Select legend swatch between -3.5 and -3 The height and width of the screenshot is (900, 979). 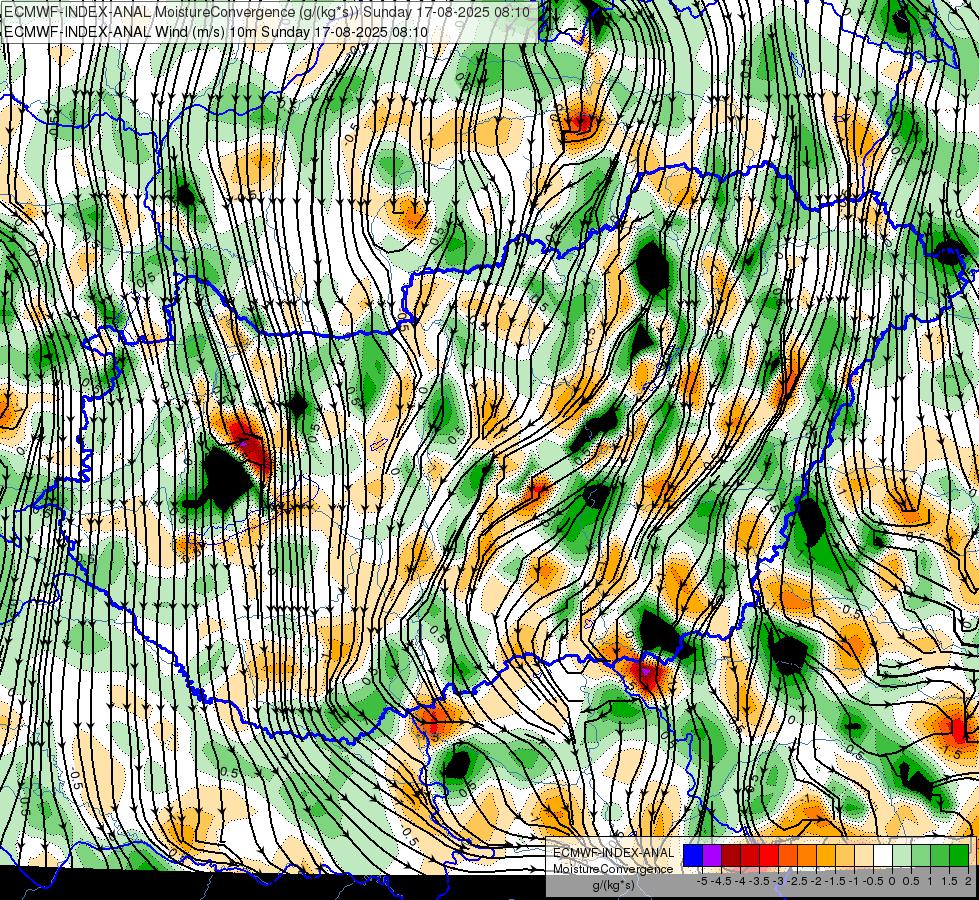pos(769,855)
